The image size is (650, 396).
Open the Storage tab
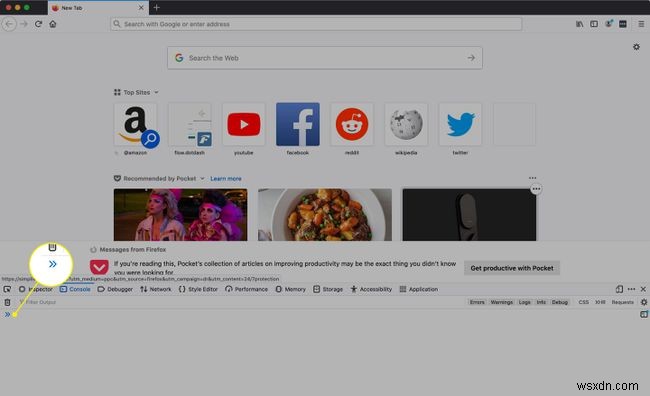point(328,289)
